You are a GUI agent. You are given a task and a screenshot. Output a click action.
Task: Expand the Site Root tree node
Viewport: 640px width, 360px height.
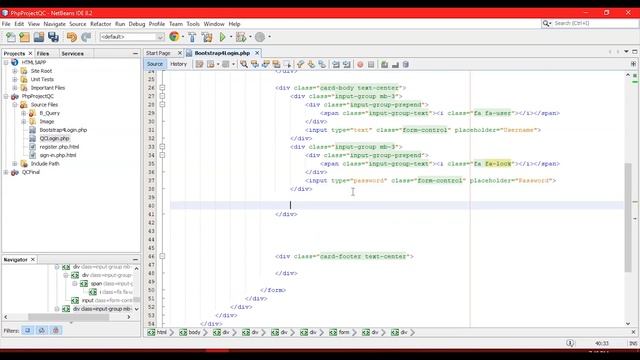pyautogui.click(x=15, y=71)
